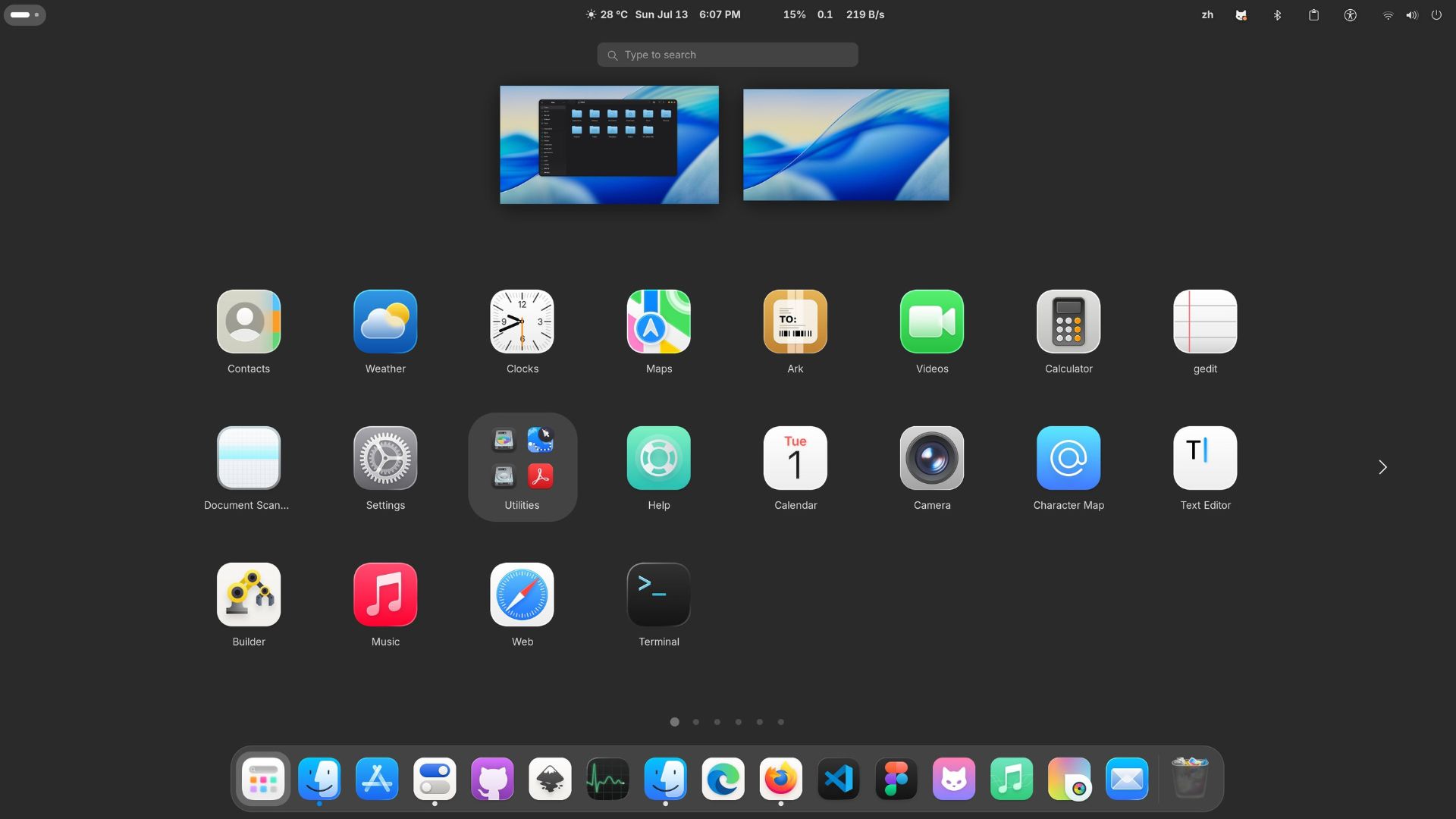The height and width of the screenshot is (819, 1456).
Task: Toggle Wi-Fi from the status bar
Action: pos(1388,14)
